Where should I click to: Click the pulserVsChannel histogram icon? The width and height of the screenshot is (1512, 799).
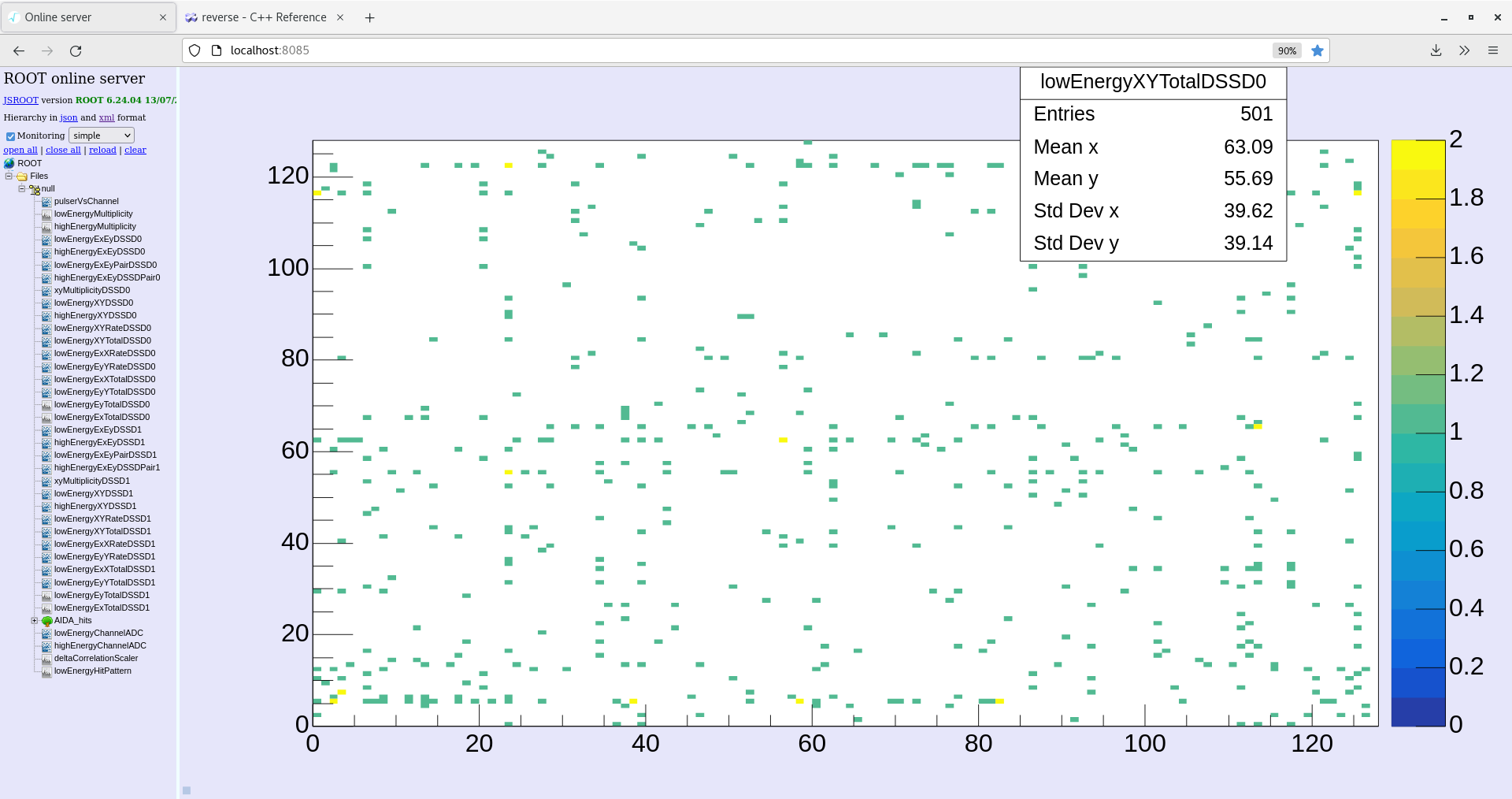click(x=46, y=202)
